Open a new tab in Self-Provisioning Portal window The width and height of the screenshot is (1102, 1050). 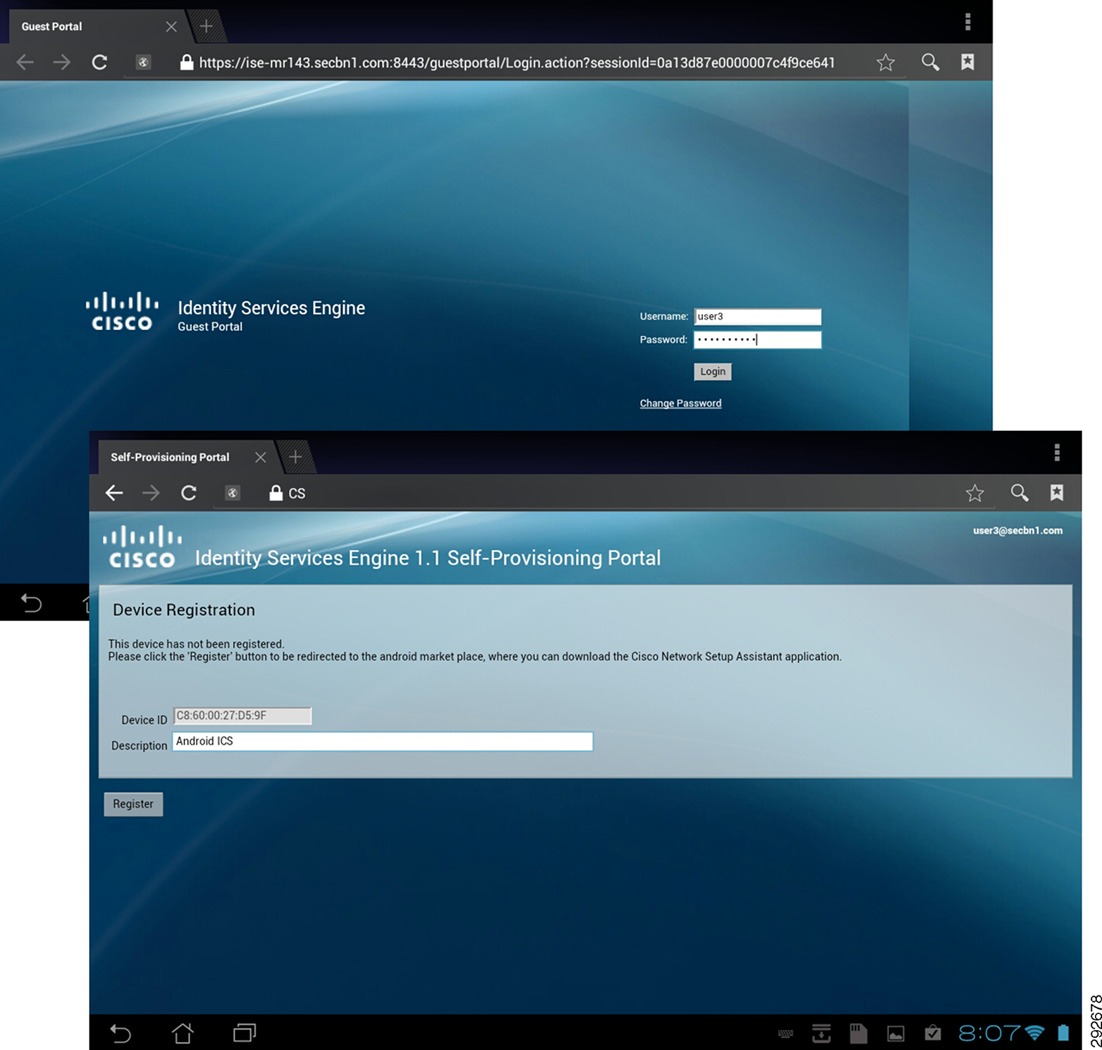pyautogui.click(x=295, y=458)
